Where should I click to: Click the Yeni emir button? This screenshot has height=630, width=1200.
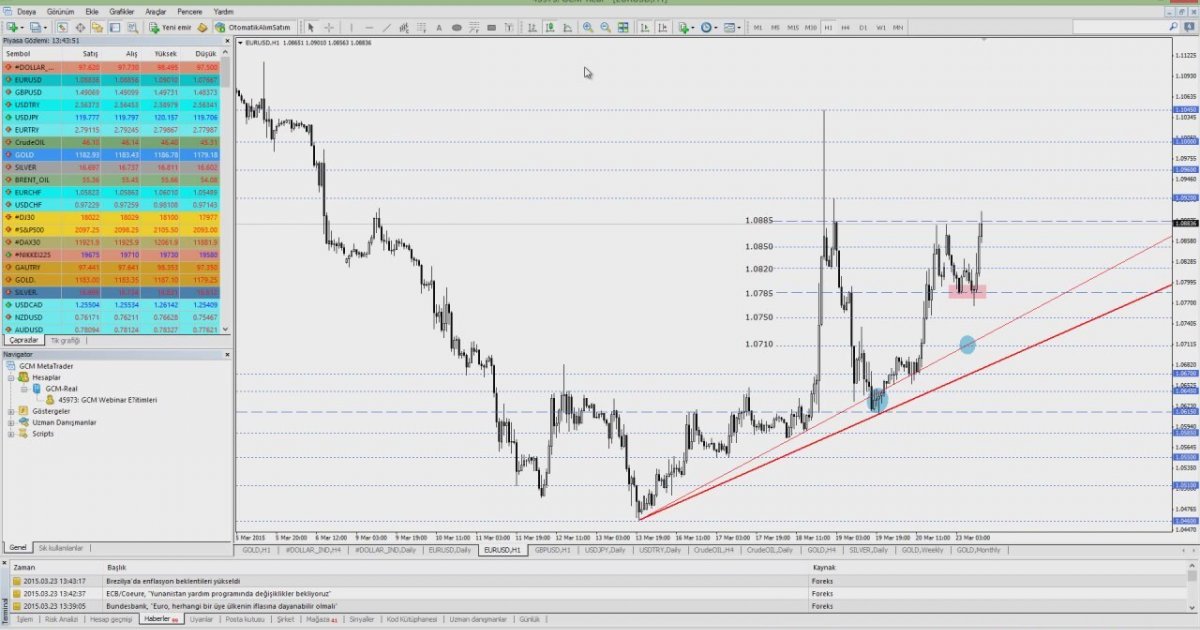[x=170, y=28]
